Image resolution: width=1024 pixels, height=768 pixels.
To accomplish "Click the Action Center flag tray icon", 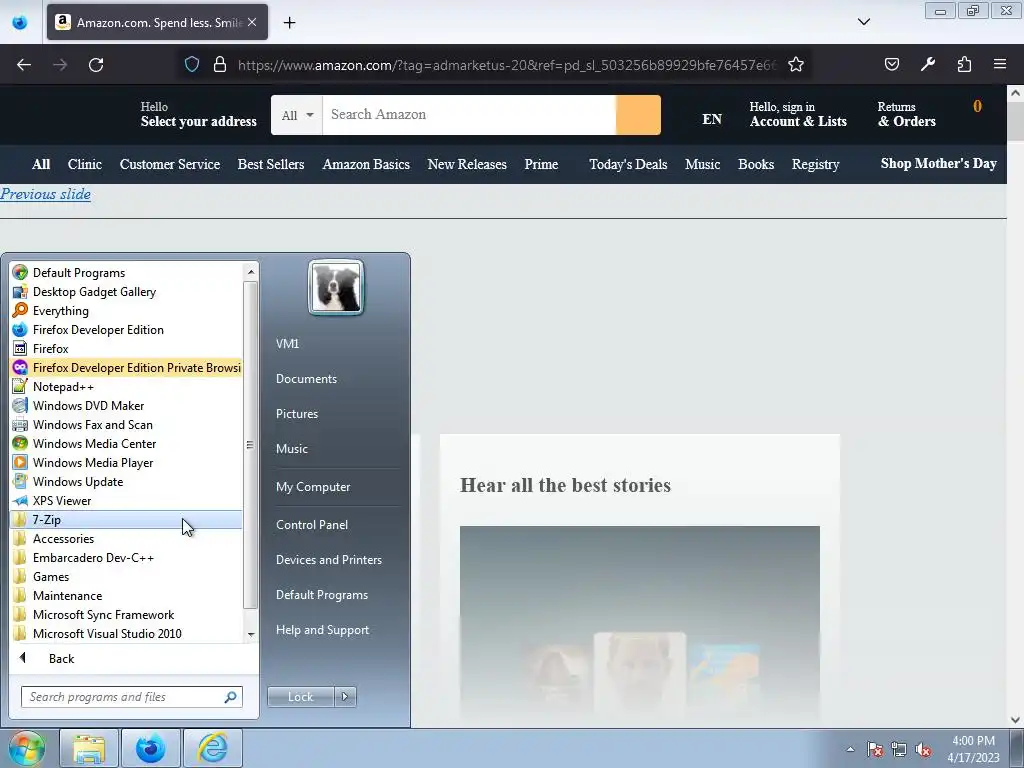I will click(x=874, y=749).
